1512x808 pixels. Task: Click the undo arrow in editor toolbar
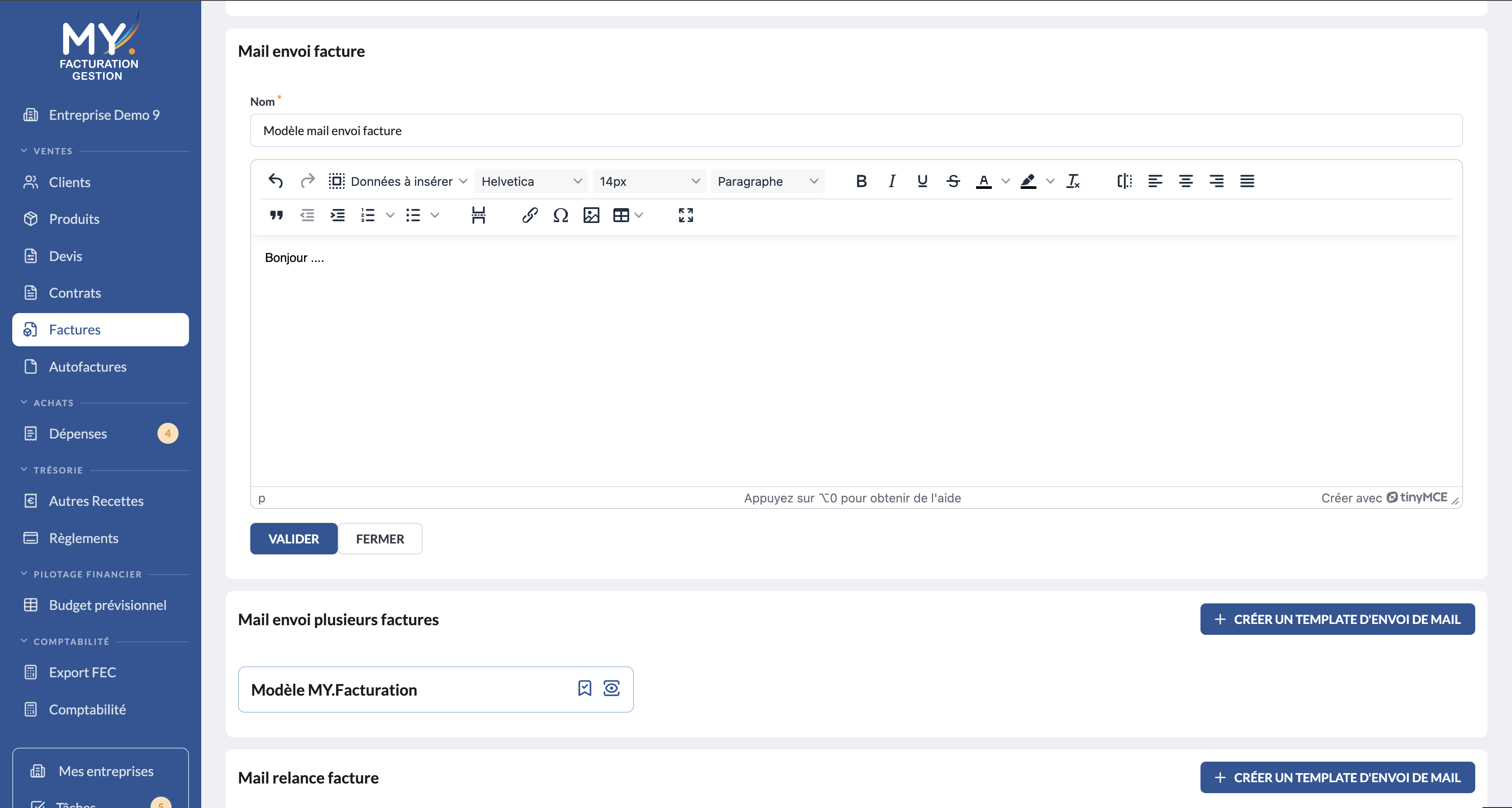click(x=276, y=181)
